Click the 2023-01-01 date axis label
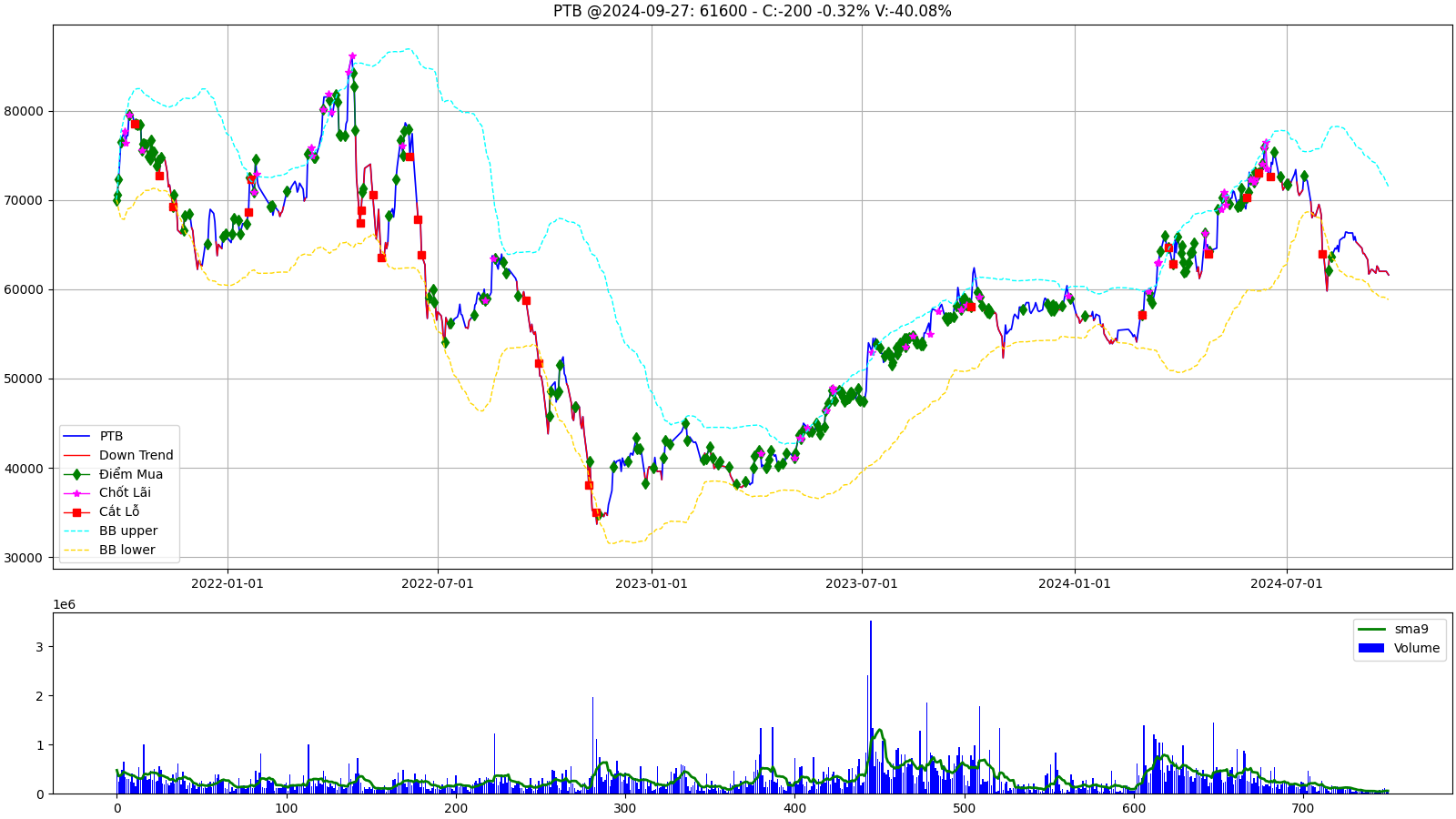 (652, 583)
